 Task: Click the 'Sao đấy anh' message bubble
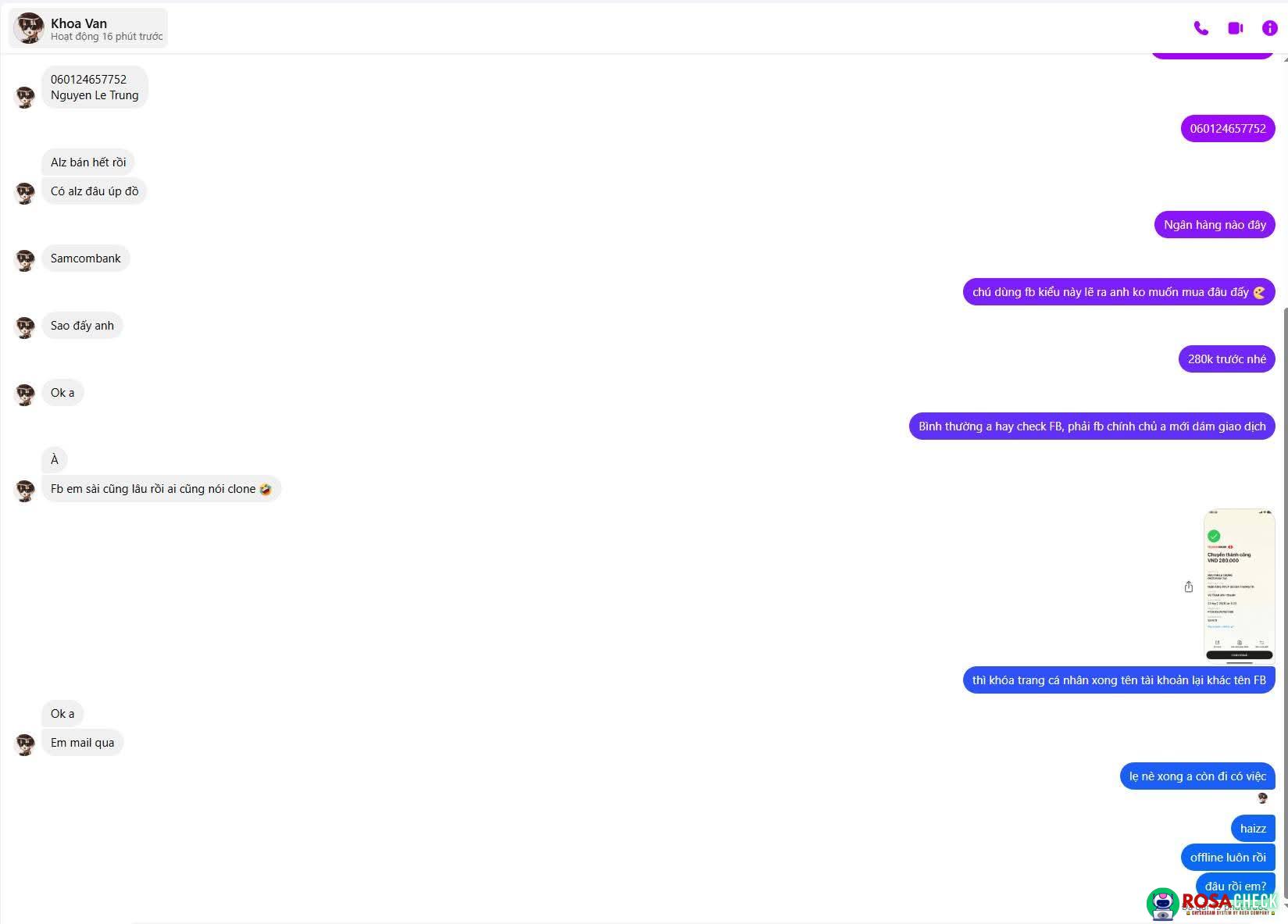[x=82, y=326]
